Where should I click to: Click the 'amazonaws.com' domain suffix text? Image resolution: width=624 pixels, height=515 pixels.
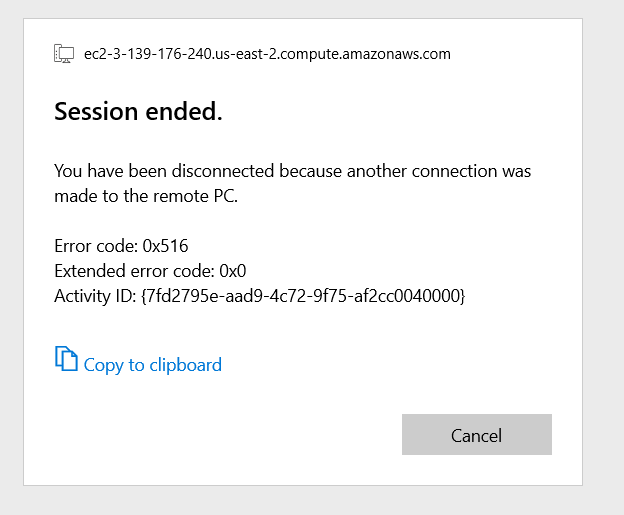[x=396, y=54]
